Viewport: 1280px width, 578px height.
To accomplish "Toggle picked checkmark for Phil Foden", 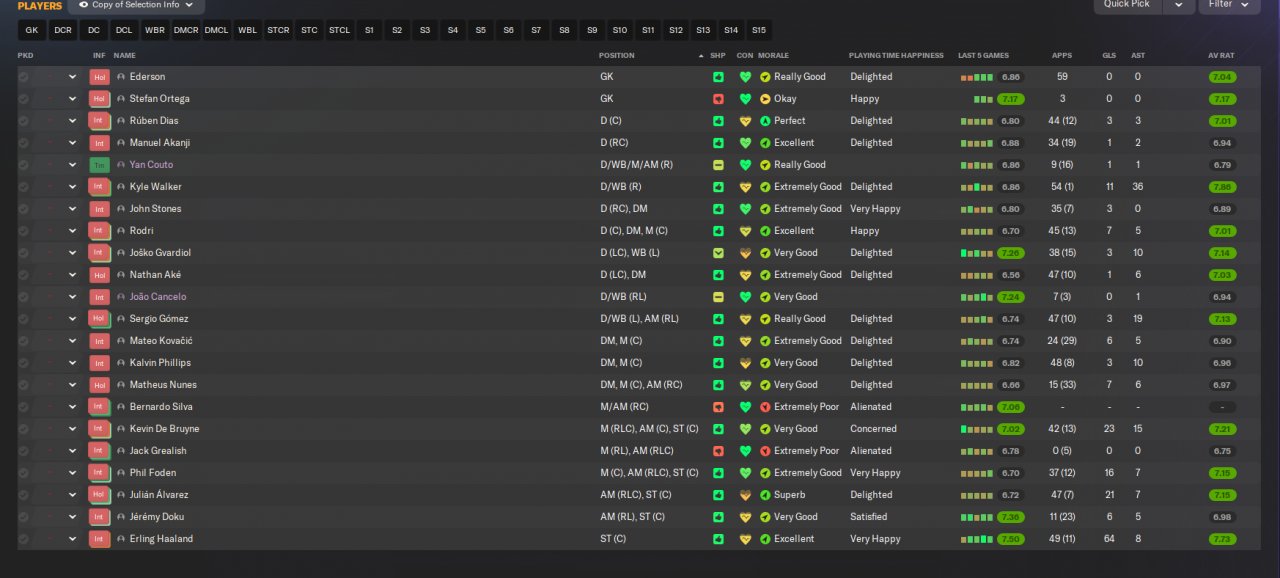I will pyautogui.click(x=24, y=473).
